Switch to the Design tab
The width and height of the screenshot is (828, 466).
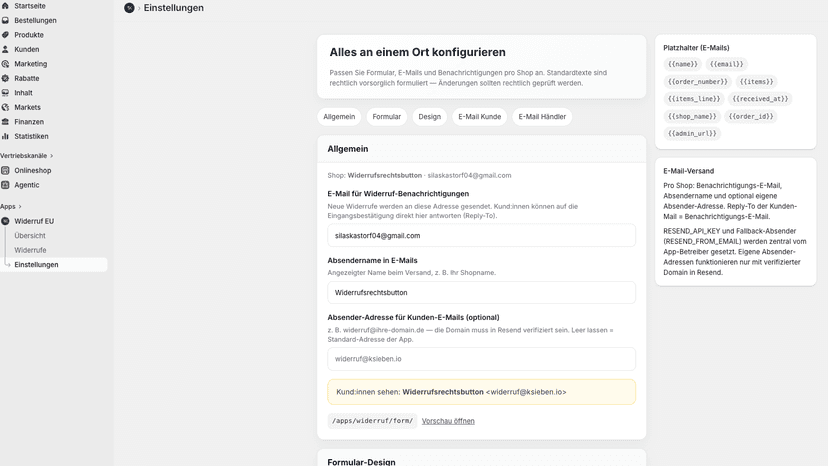[x=429, y=117]
